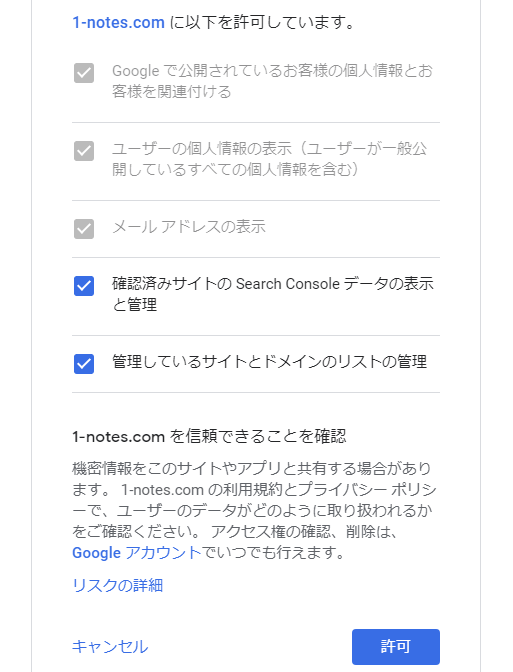This screenshot has height=672, width=513.
Task: Click the 'ユーザーの個人情報の表示' permission label
Action: (x=269, y=159)
